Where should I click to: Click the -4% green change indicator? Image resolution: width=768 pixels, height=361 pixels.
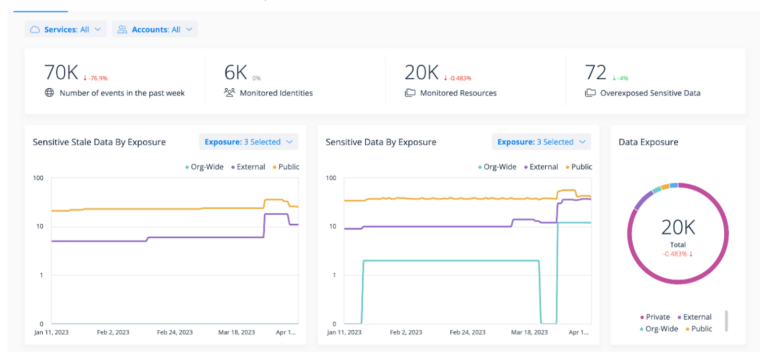point(621,78)
